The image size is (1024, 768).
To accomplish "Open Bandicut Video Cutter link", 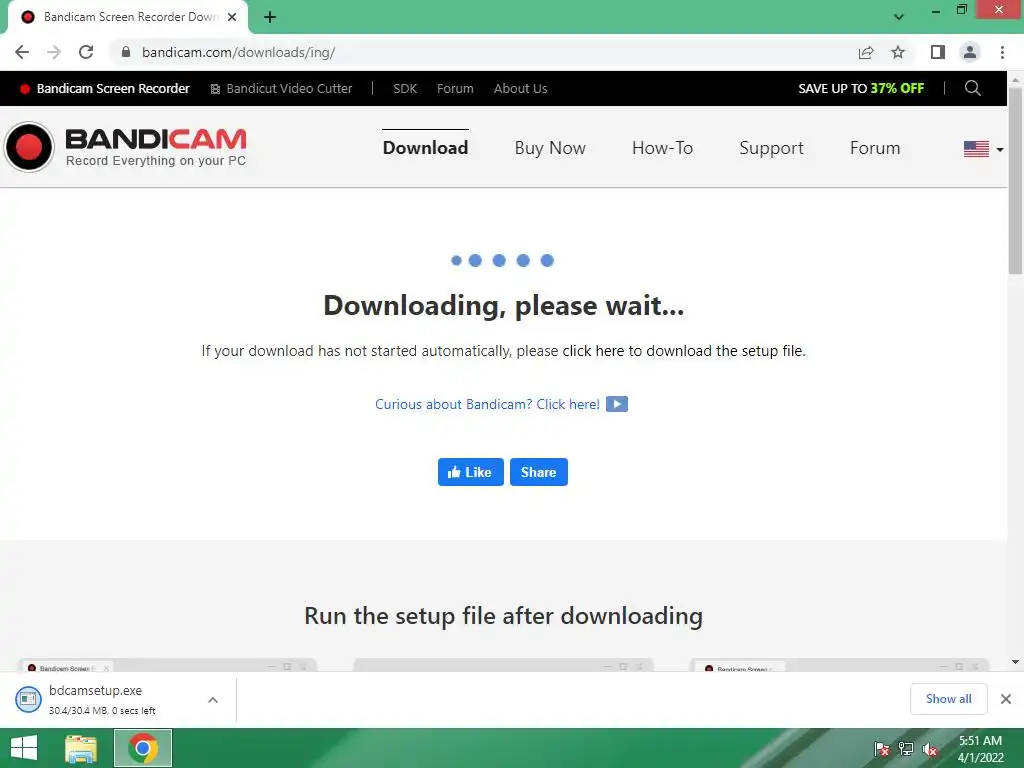I will tap(281, 89).
